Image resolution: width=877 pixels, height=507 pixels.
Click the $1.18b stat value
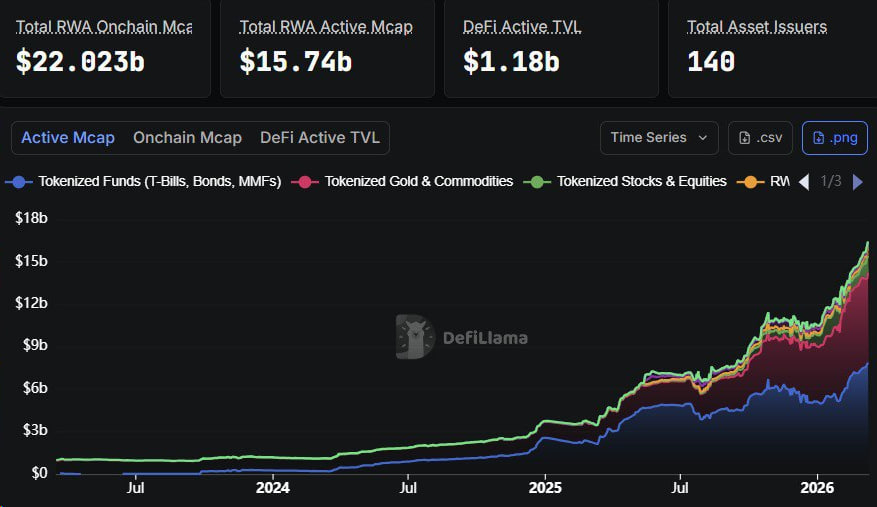511,62
